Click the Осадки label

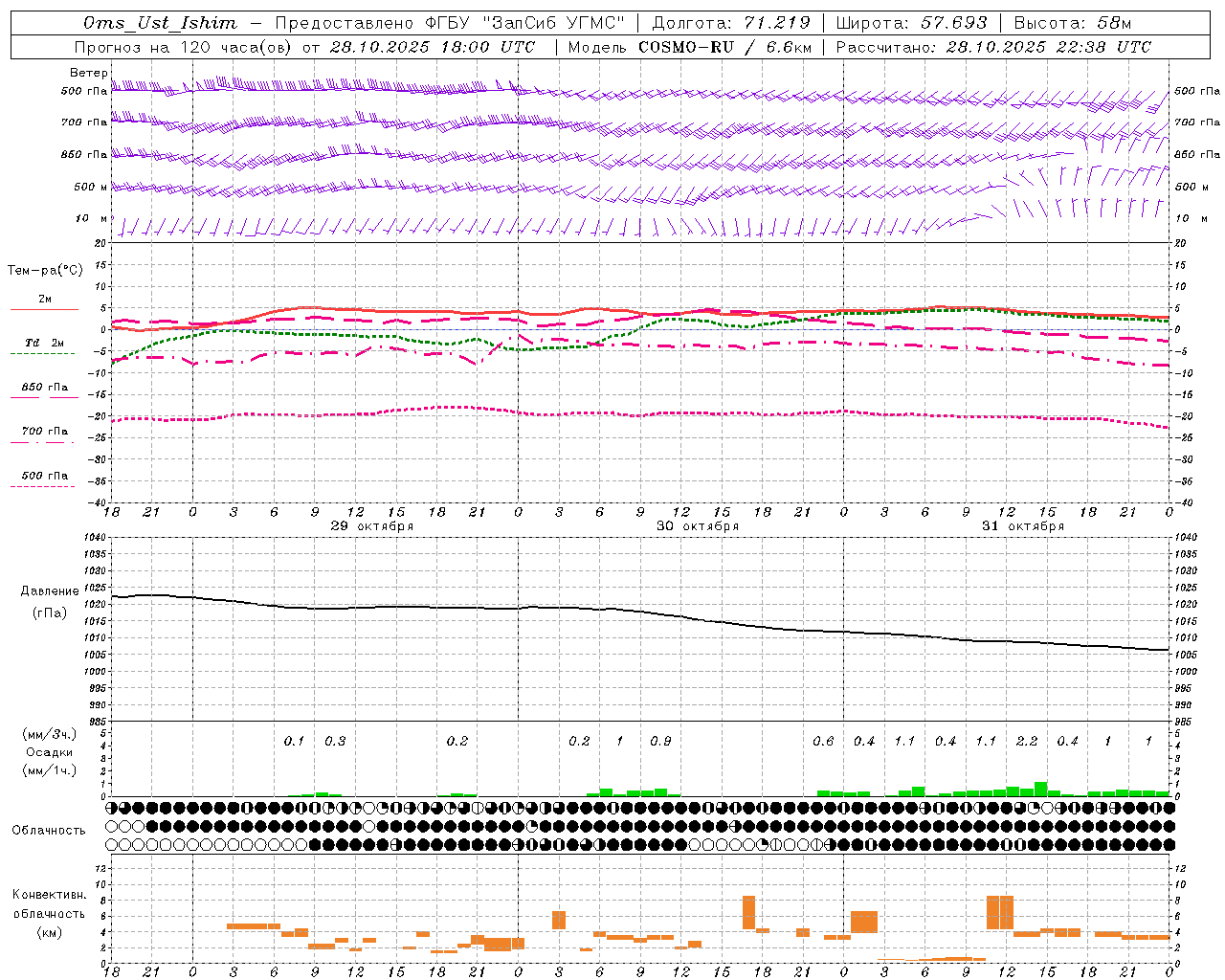click(x=49, y=752)
